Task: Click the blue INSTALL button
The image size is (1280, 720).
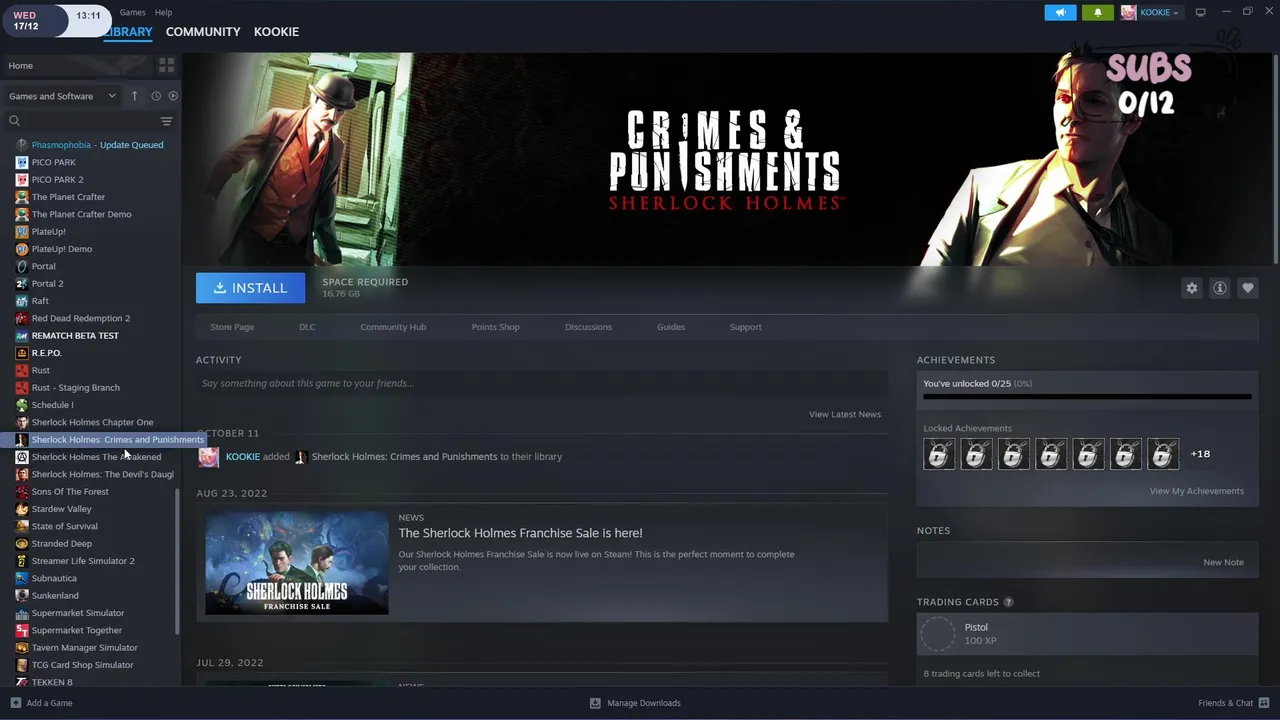Action: tap(250, 288)
